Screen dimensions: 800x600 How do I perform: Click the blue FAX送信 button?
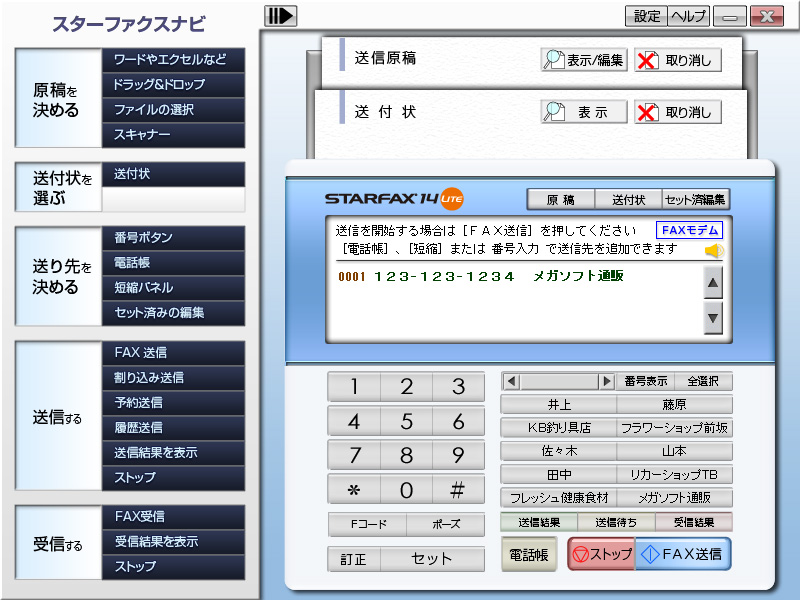(683, 554)
